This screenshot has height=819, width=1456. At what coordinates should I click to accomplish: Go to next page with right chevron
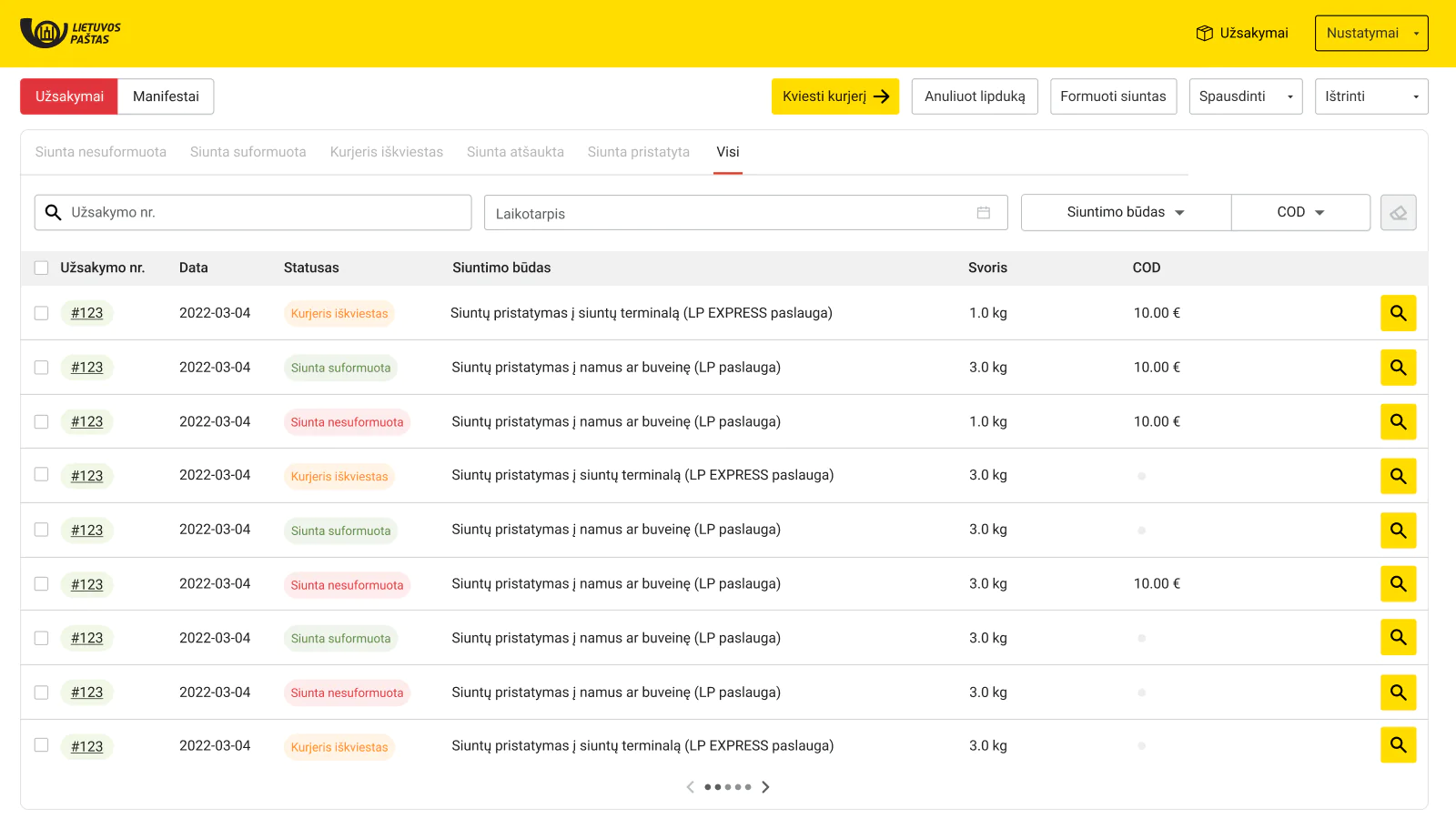765,787
